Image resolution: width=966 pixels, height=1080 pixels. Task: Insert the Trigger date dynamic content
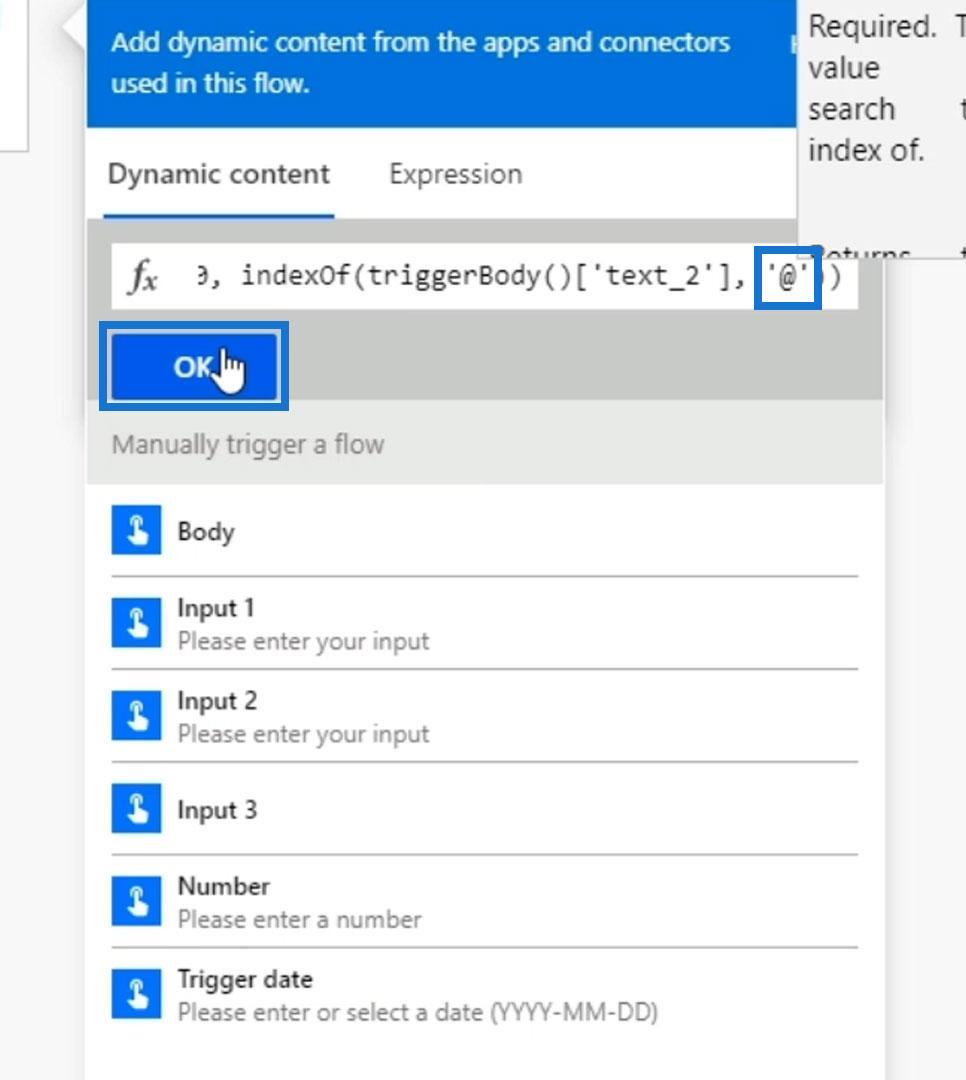point(484,995)
